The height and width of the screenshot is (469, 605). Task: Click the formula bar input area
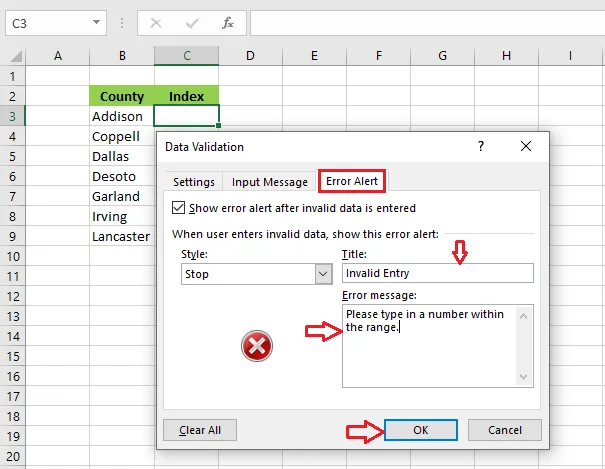click(x=428, y=23)
